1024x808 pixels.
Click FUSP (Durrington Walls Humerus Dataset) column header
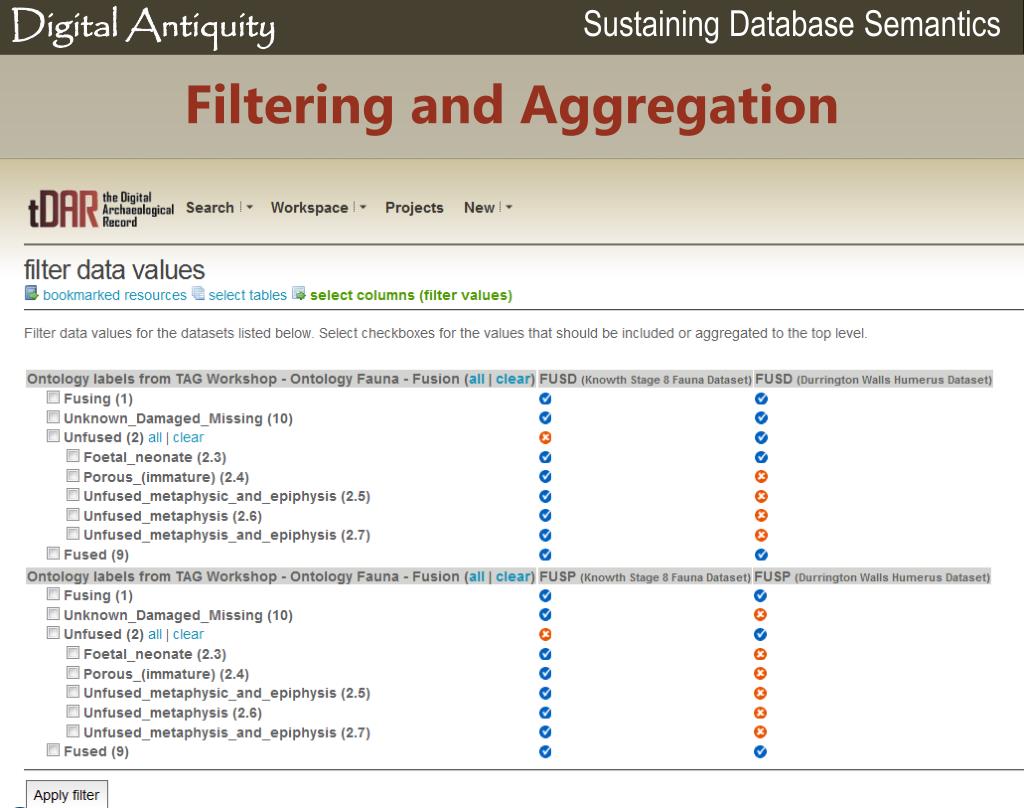(x=872, y=577)
